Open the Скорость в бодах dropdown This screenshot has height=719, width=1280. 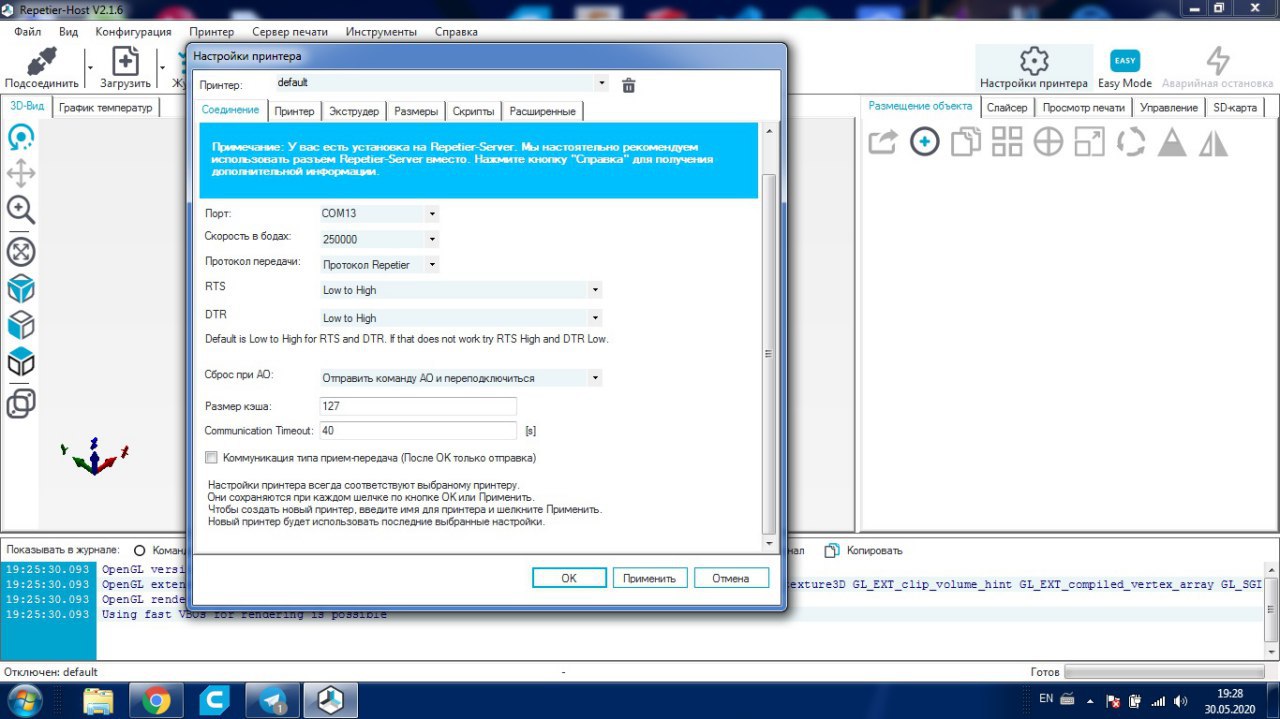pos(432,239)
